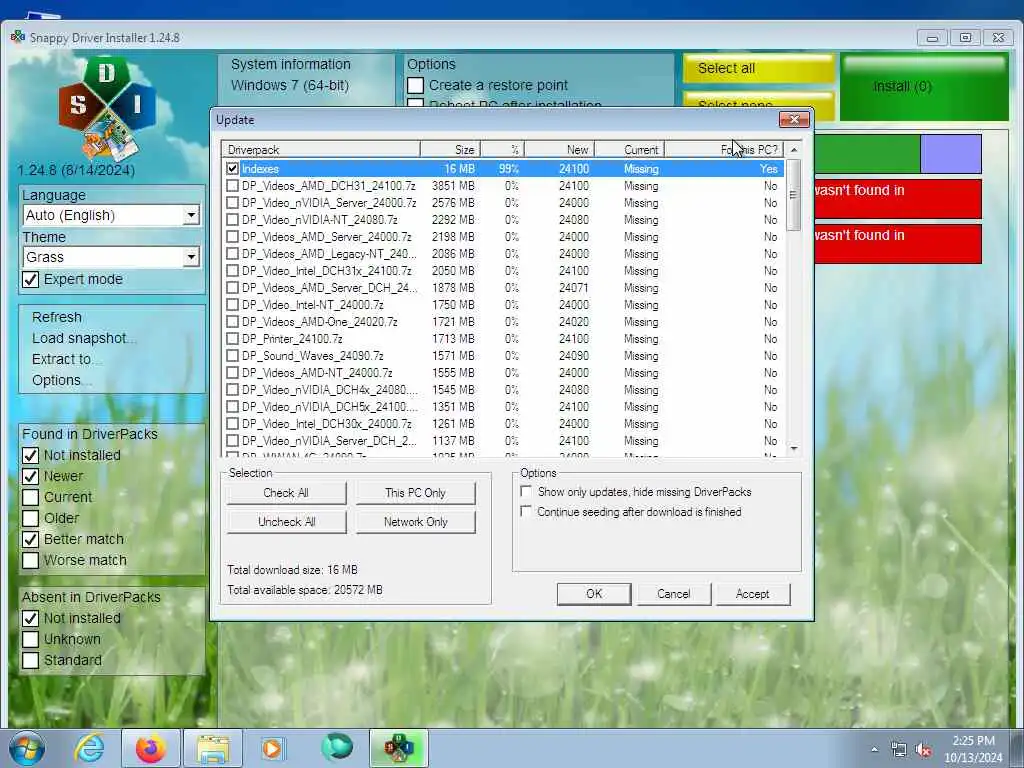Image resolution: width=1024 pixels, height=768 pixels.
Task: Enable Show only updates, hide missing DriverPacks
Action: [x=526, y=491]
